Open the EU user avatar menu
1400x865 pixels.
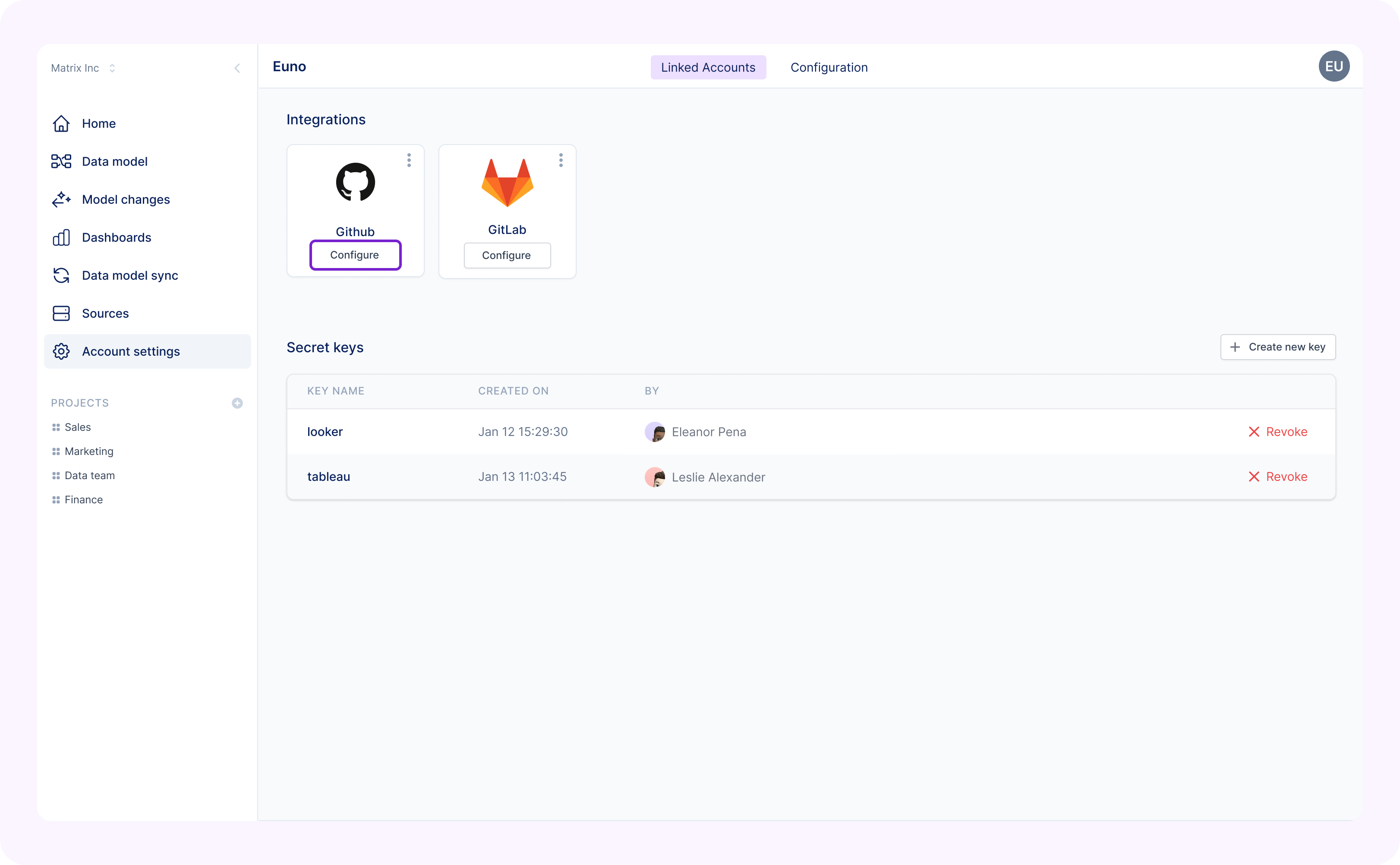(1334, 66)
